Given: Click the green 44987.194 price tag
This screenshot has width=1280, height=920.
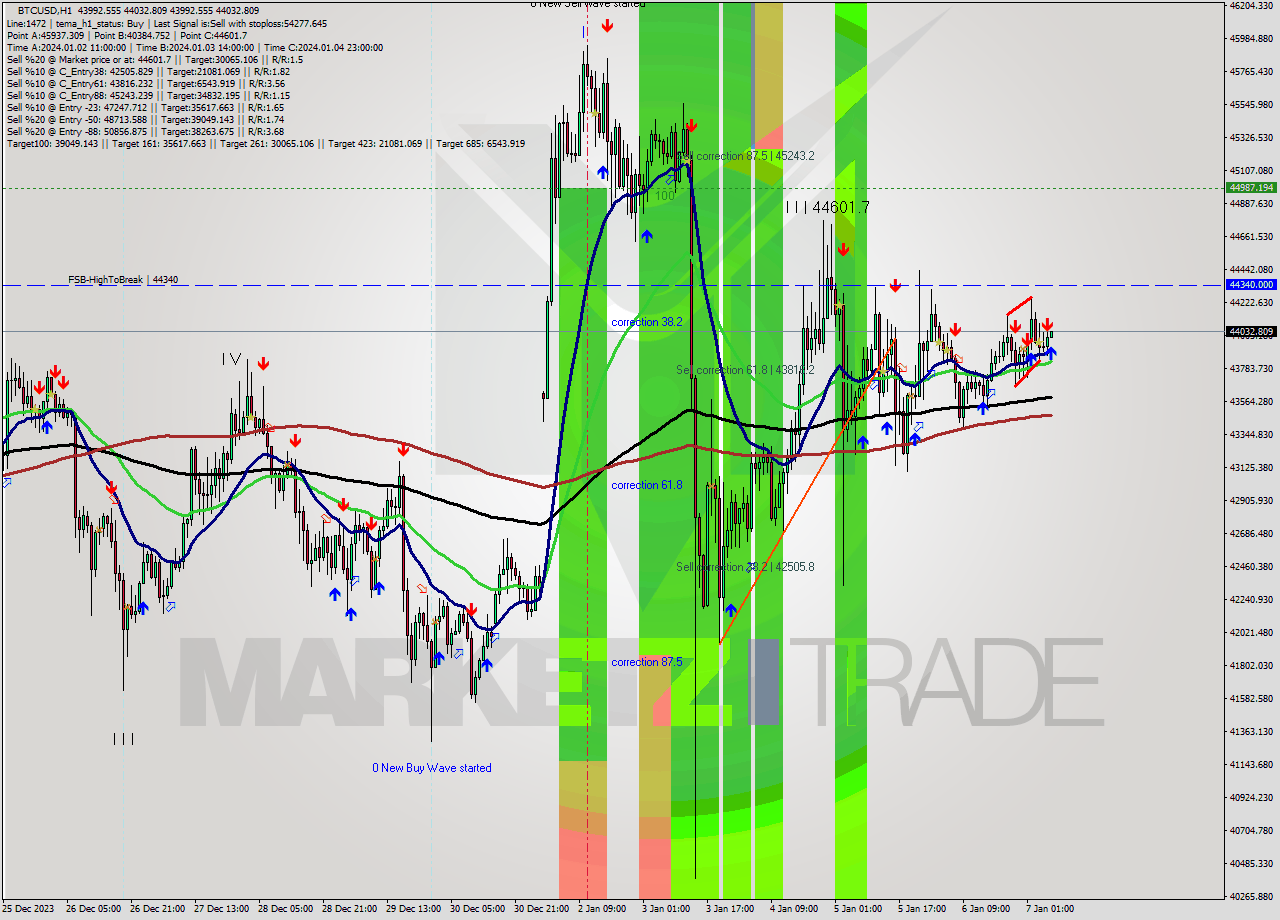Looking at the screenshot, I should point(1250,188).
